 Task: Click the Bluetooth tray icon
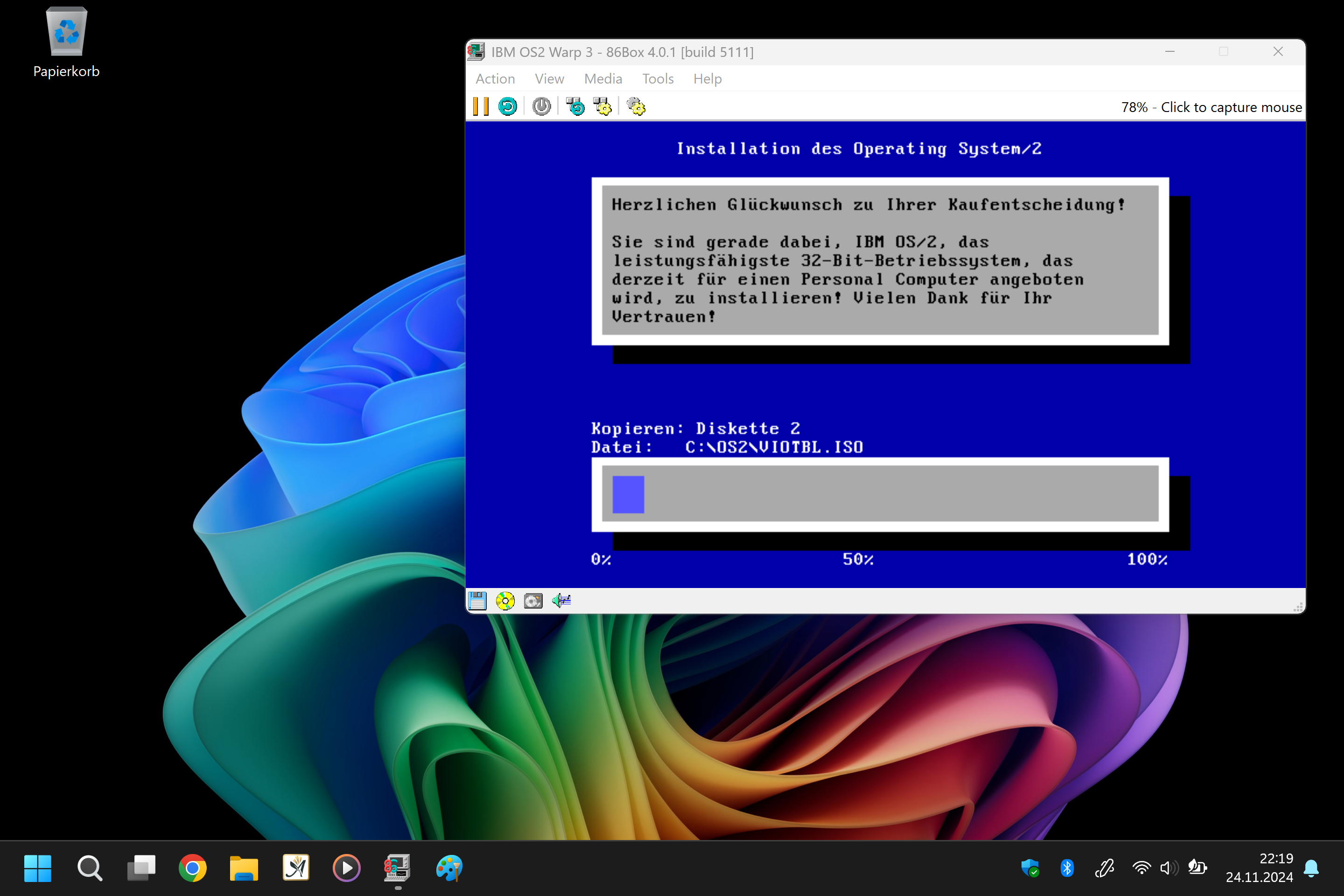[1067, 868]
